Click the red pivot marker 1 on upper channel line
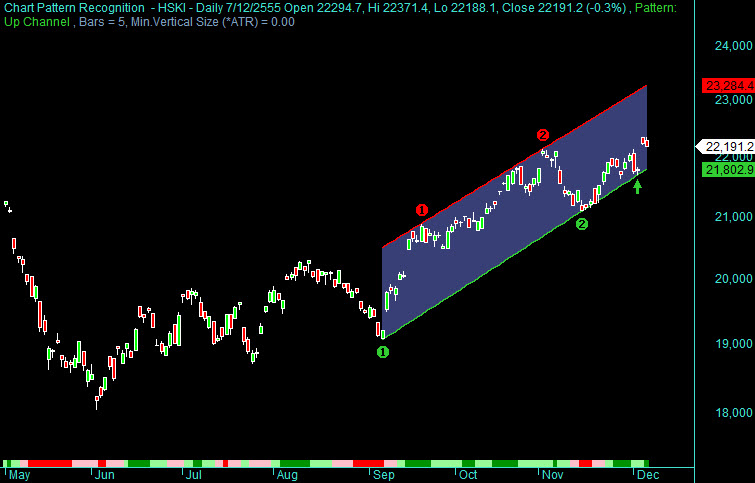The image size is (755, 483). click(422, 210)
